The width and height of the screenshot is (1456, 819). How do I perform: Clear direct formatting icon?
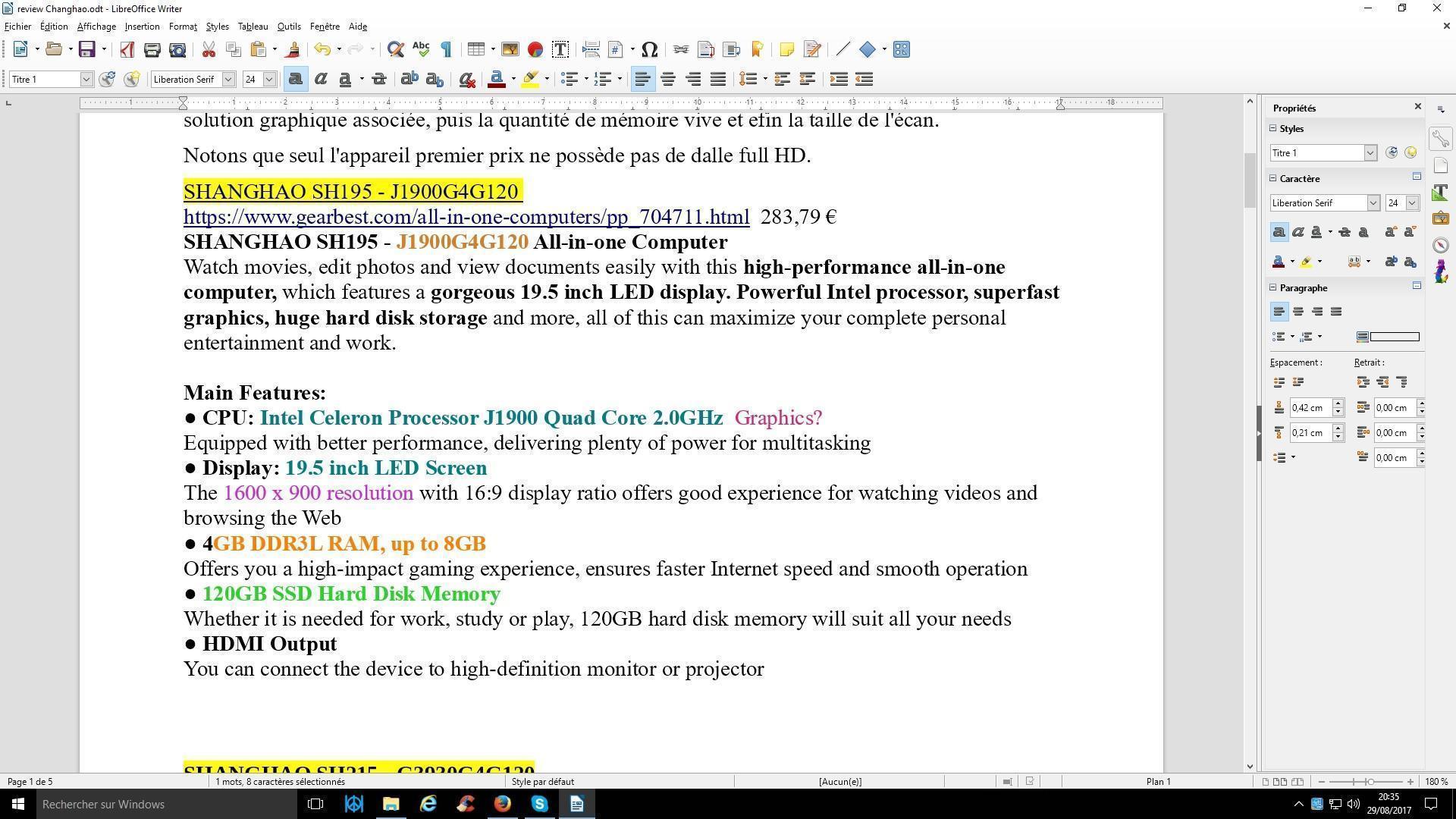click(x=467, y=80)
